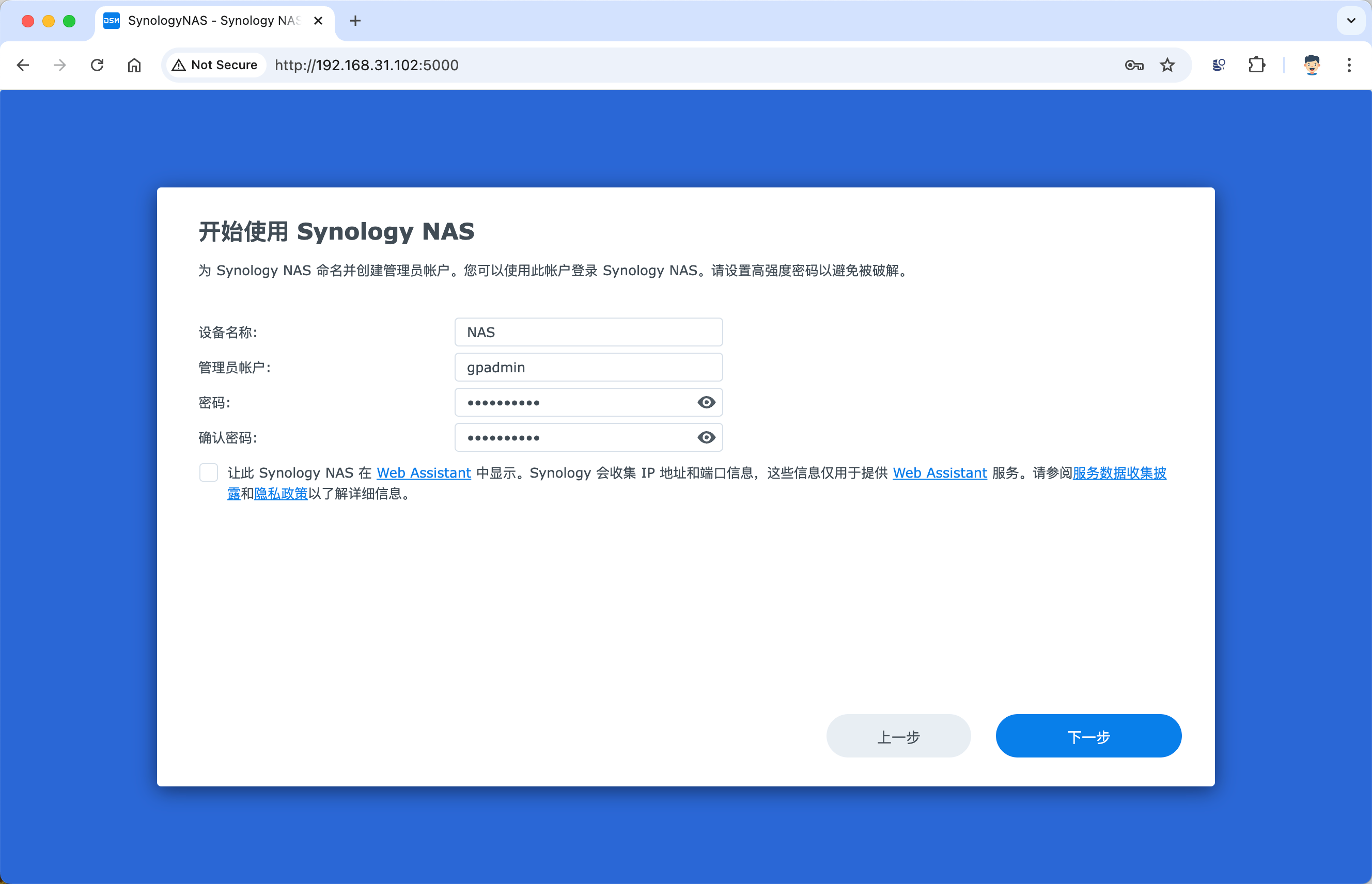Click the 管理员帐户 label
The height and width of the screenshot is (884, 1372).
point(235,367)
